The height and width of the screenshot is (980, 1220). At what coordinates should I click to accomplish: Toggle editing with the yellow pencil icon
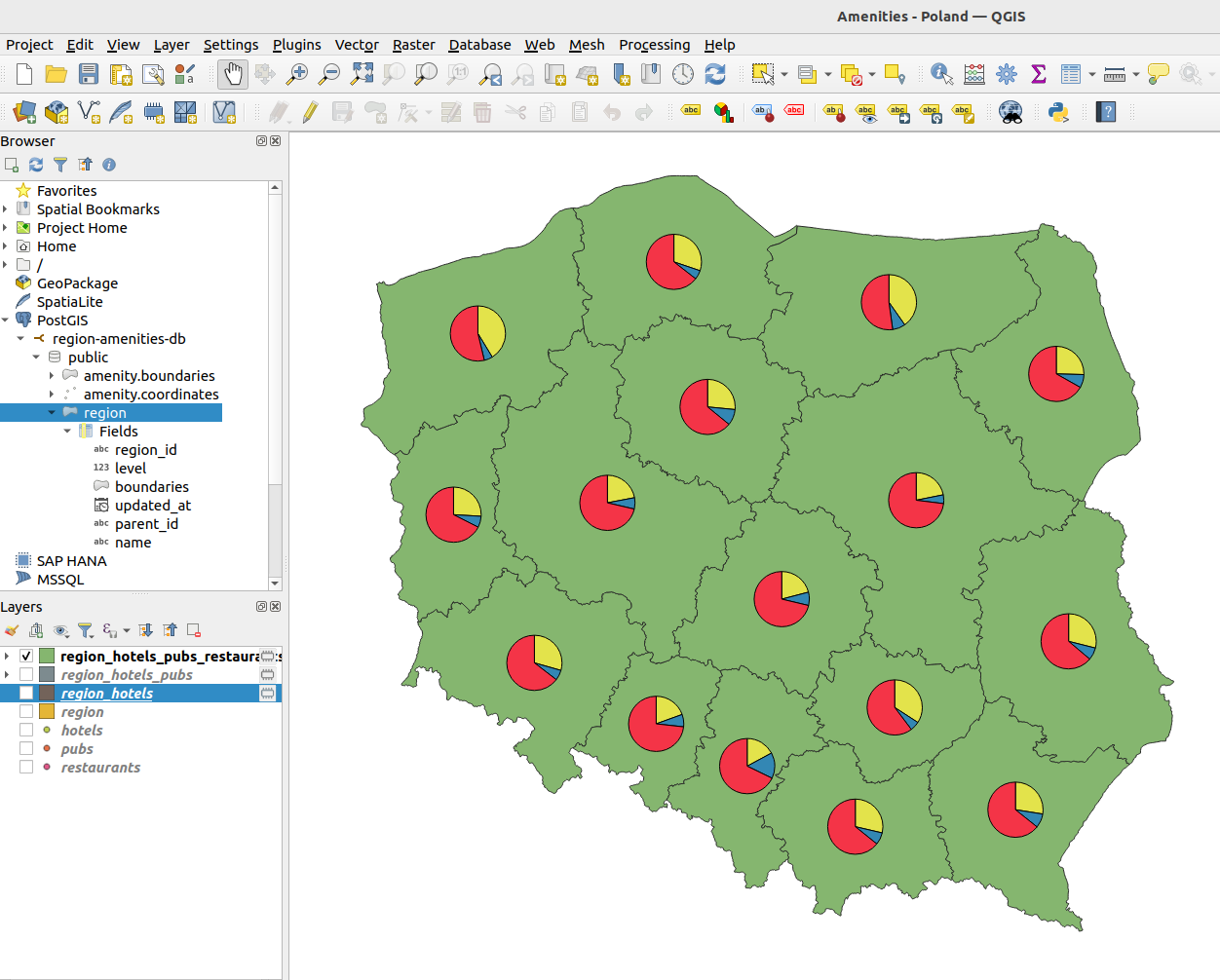coord(310,112)
